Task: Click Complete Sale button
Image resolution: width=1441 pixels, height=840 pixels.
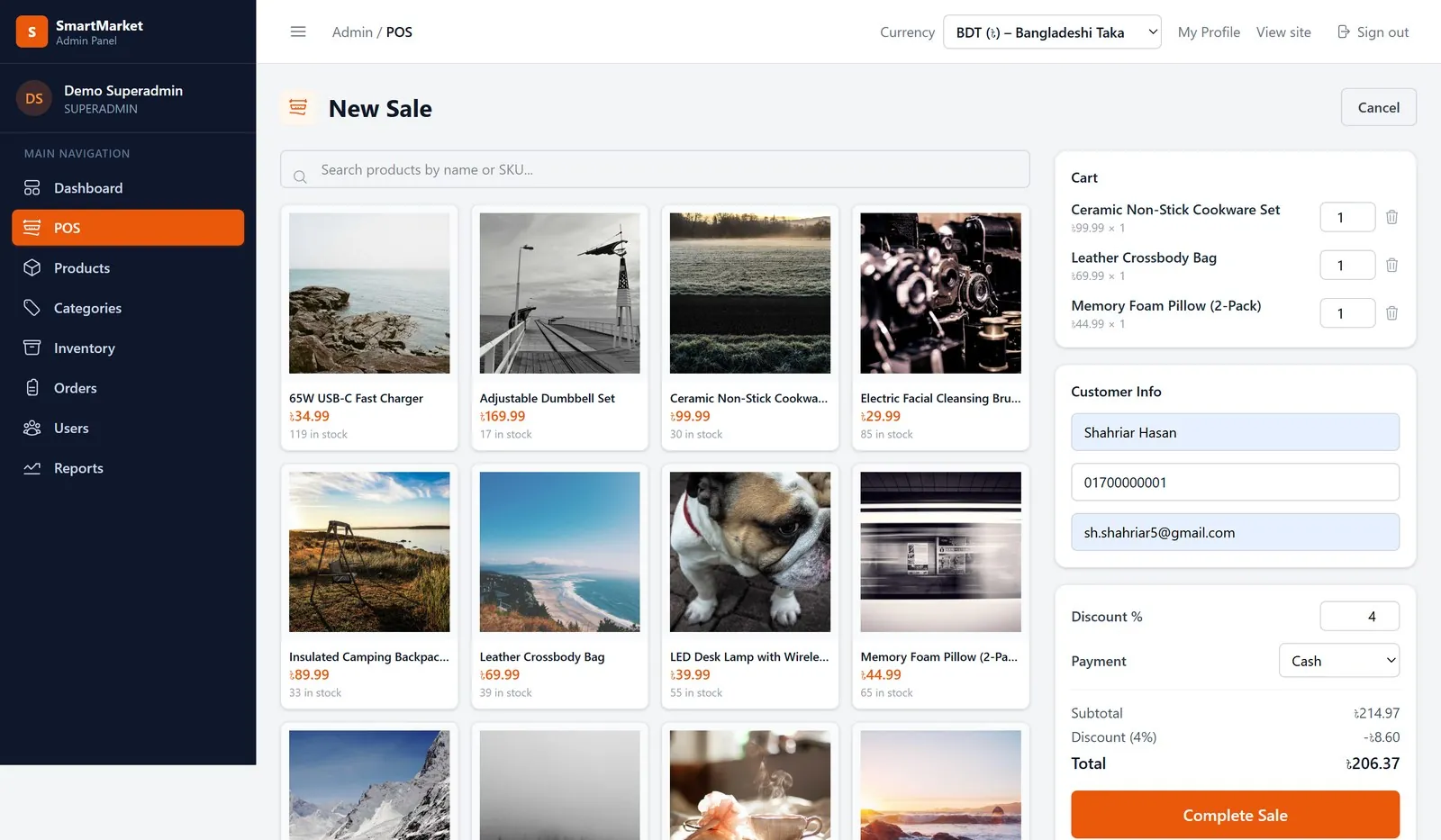Action: coord(1235,815)
